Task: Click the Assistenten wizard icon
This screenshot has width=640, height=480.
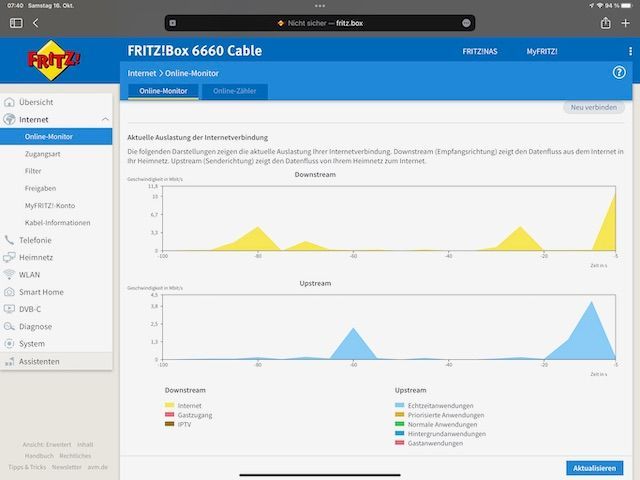Action: coord(9,361)
